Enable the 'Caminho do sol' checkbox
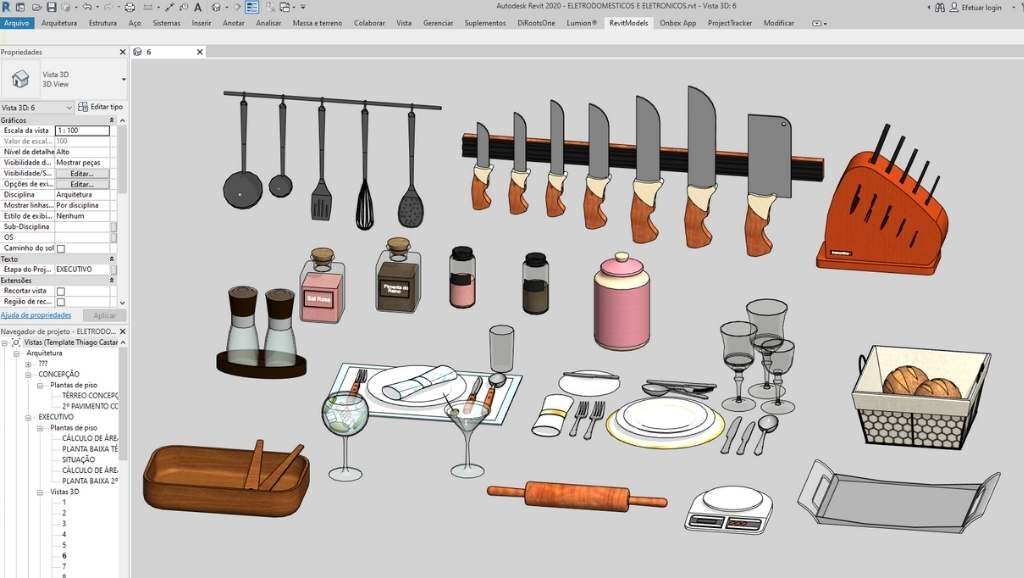Screen dimensions: 1024x578 pyautogui.click(x=60, y=248)
